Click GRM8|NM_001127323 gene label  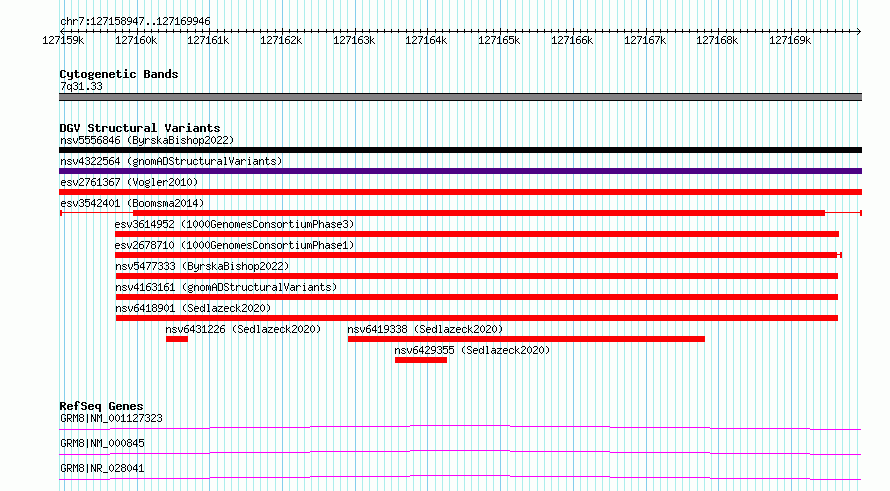[x=111, y=418]
